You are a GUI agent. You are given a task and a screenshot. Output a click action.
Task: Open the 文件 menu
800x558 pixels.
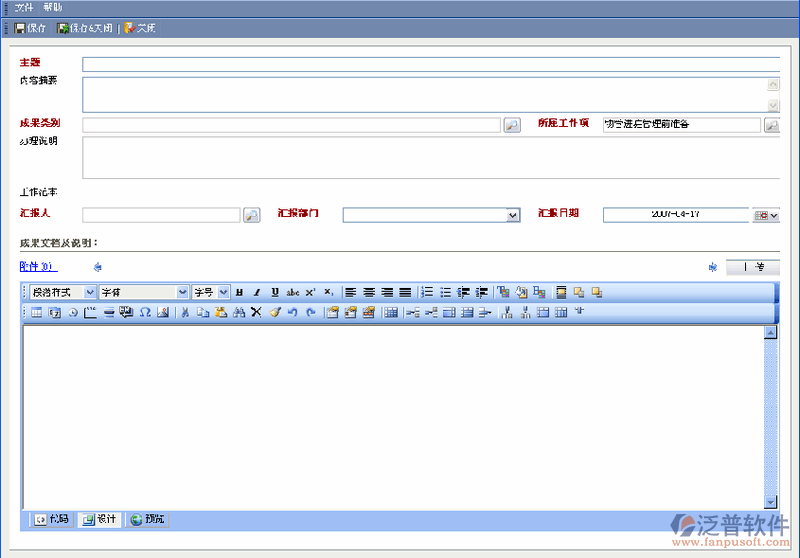click(24, 7)
